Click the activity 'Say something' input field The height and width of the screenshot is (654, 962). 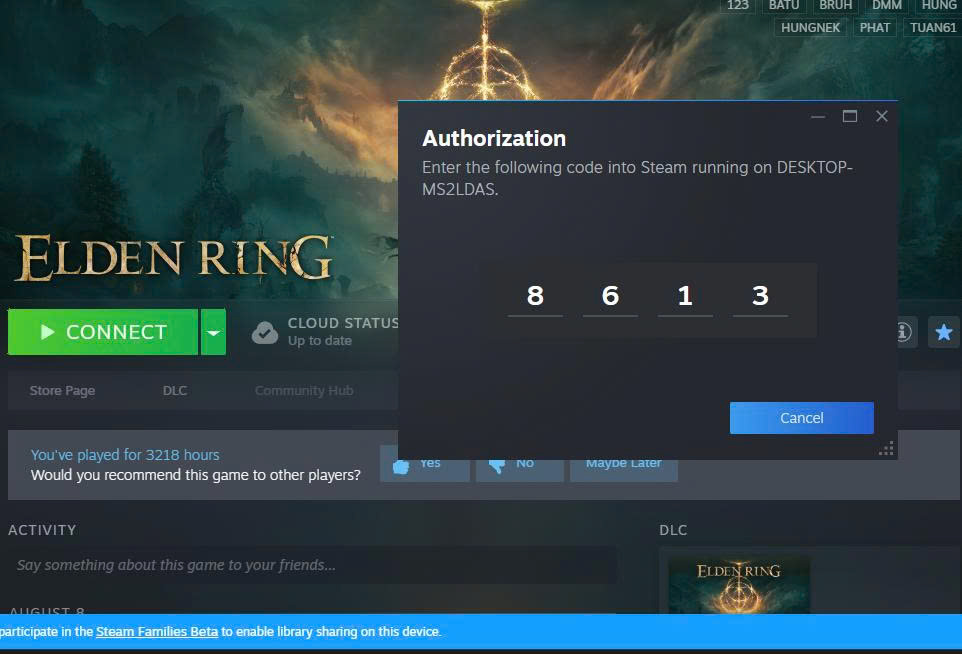pos(312,565)
